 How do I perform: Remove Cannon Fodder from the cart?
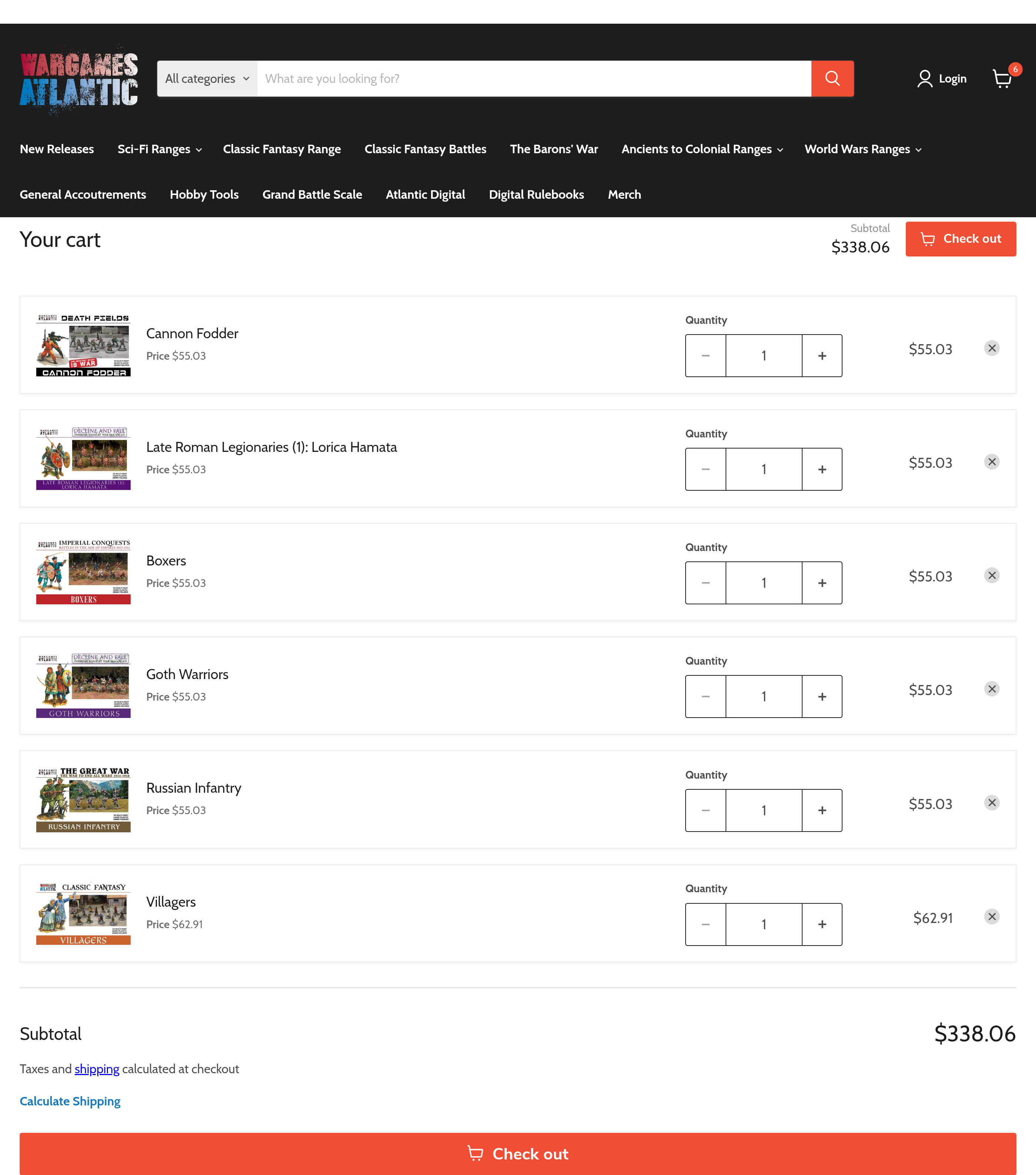point(992,348)
